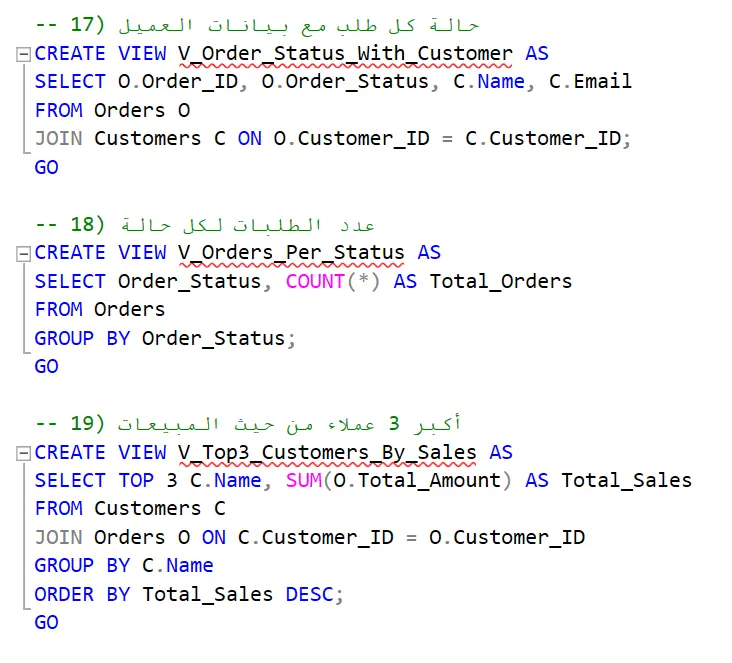The image size is (732, 663).
Task: Click O.Total_Amount inside the SUM
Action: point(417,480)
